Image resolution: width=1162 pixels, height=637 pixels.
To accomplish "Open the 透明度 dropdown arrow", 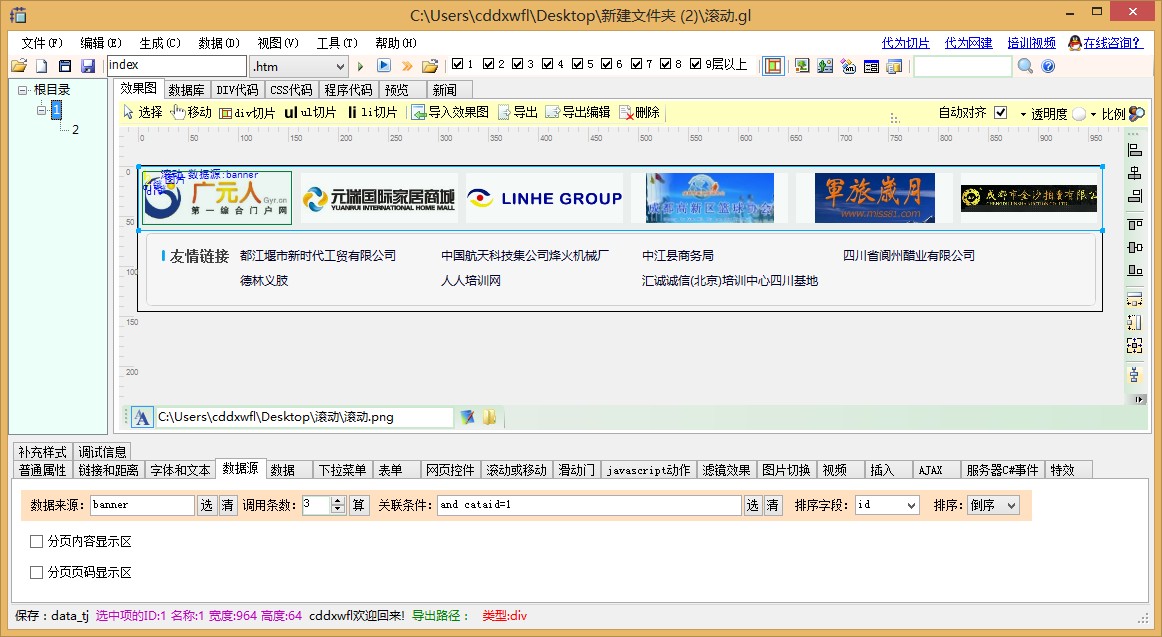I will (x=1023, y=114).
